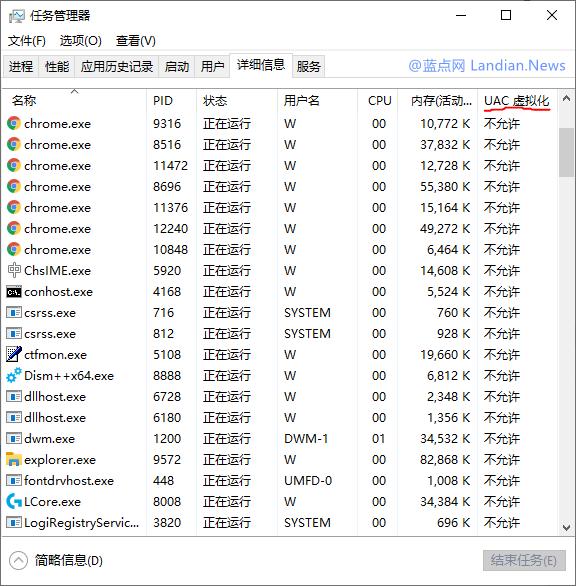Select the Dism++x64.exe process name

pyautogui.click(x=69, y=376)
